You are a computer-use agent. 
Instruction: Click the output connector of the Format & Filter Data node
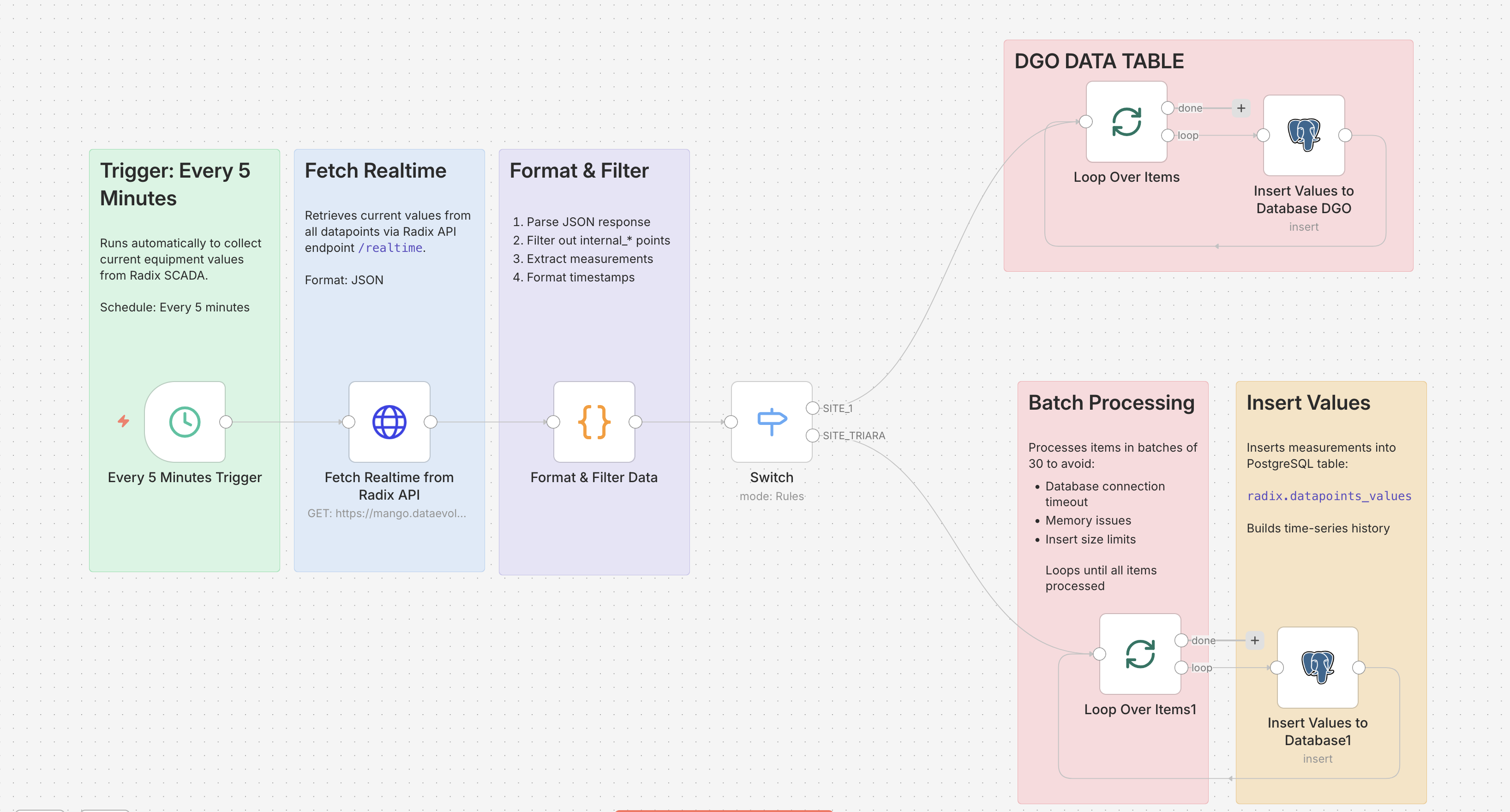[635, 421]
